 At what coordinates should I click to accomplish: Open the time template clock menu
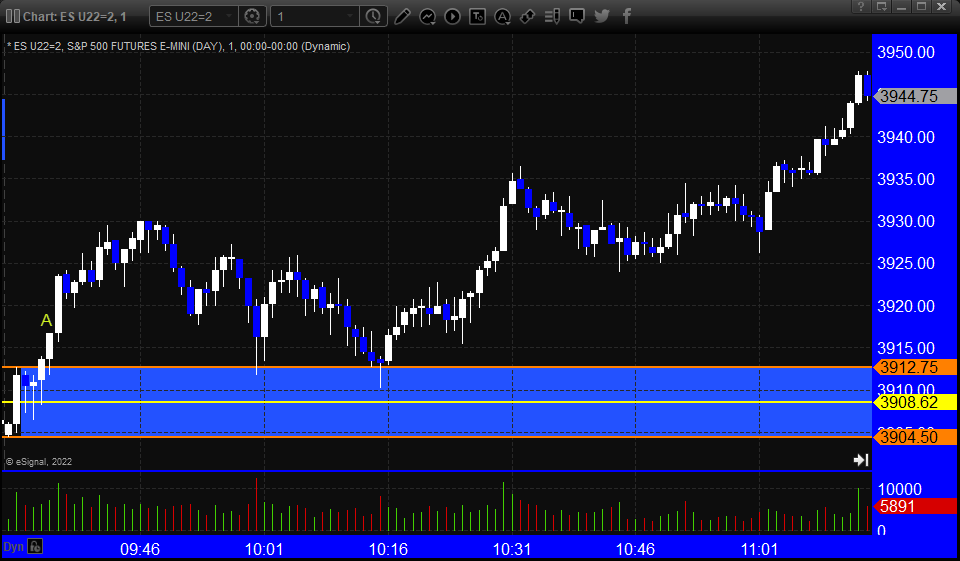coord(373,17)
